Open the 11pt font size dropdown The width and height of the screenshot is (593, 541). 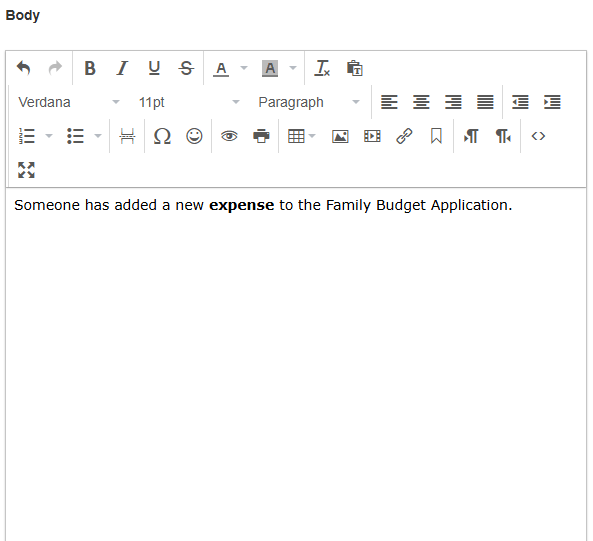click(x=189, y=102)
